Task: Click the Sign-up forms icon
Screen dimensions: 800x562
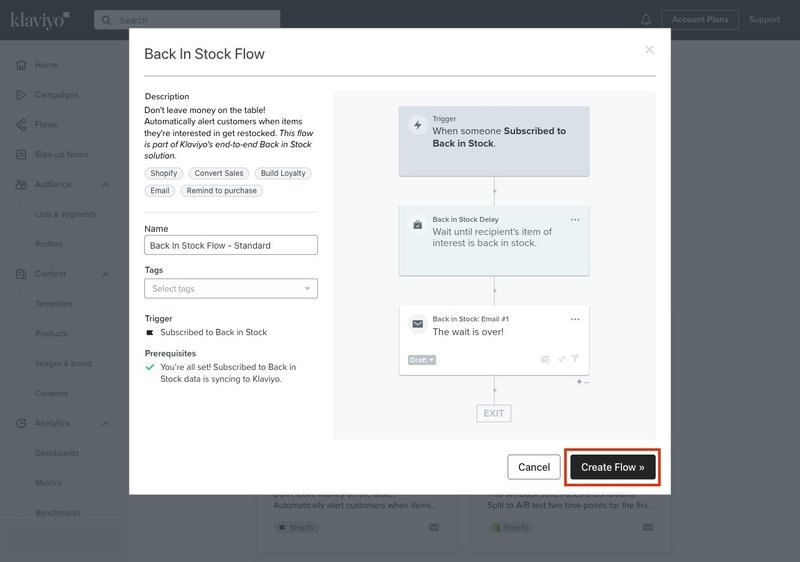Action: tap(21, 155)
